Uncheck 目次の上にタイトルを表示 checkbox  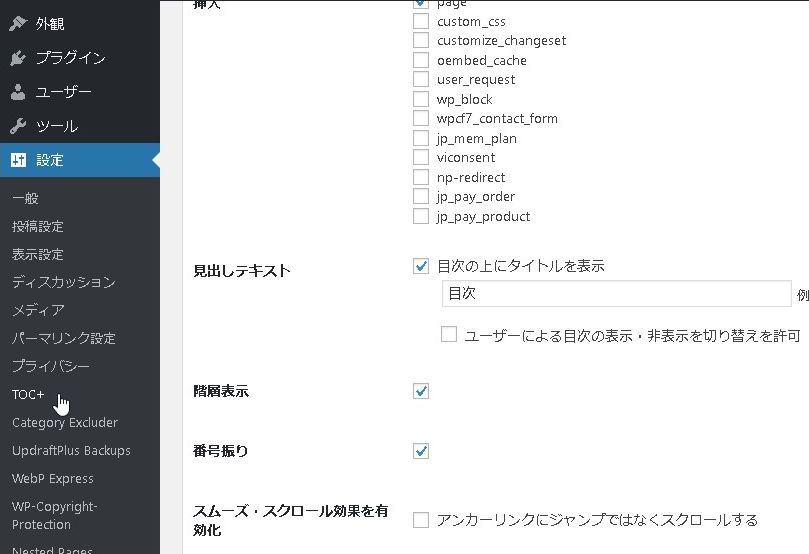pos(421,266)
